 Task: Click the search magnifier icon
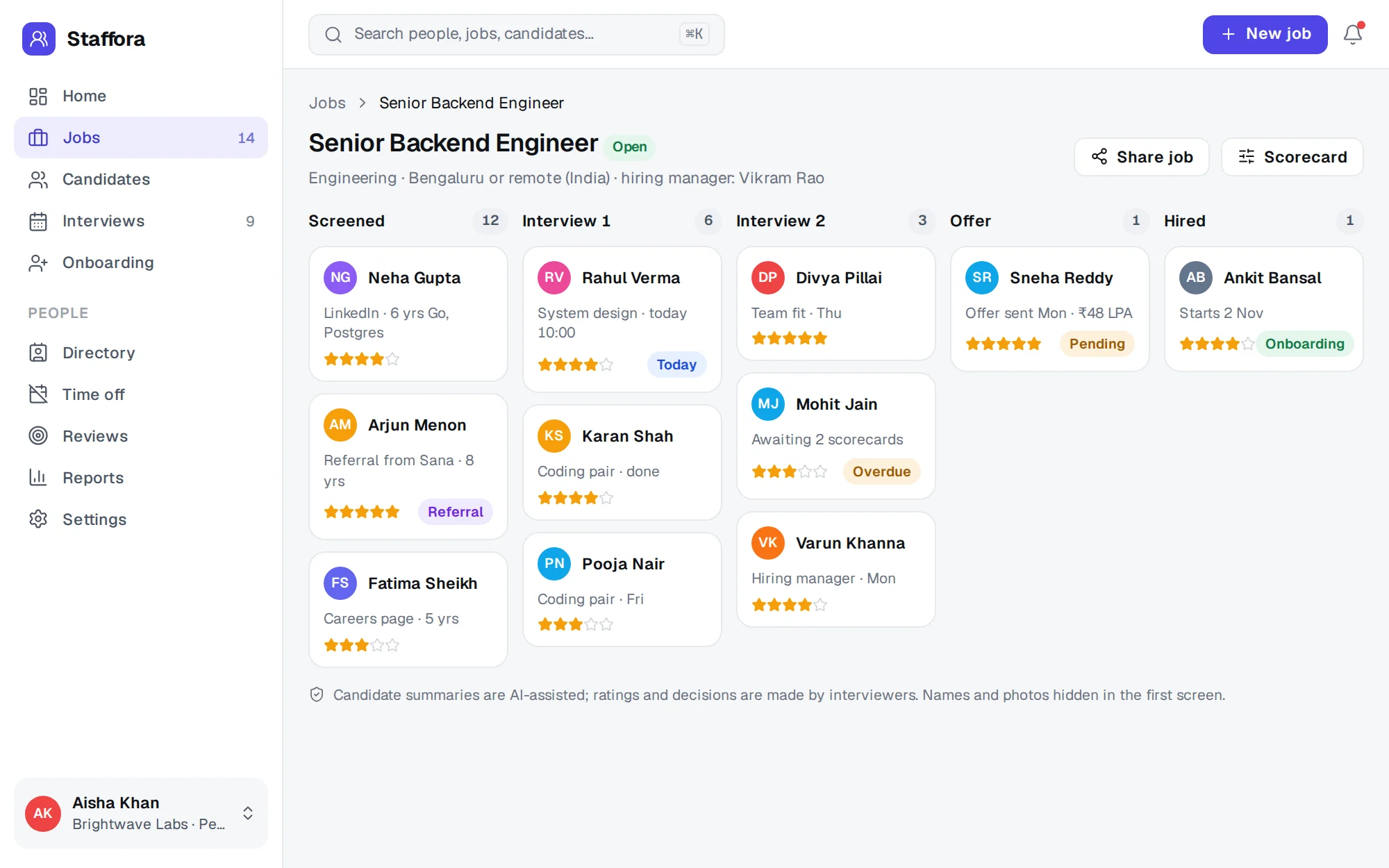(333, 35)
